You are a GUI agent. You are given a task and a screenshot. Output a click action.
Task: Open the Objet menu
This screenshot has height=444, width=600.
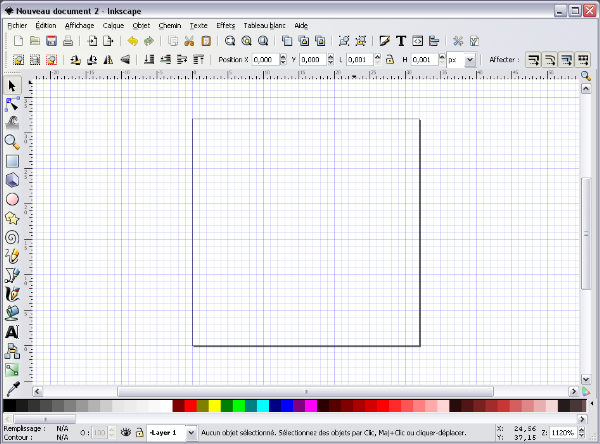point(141,25)
